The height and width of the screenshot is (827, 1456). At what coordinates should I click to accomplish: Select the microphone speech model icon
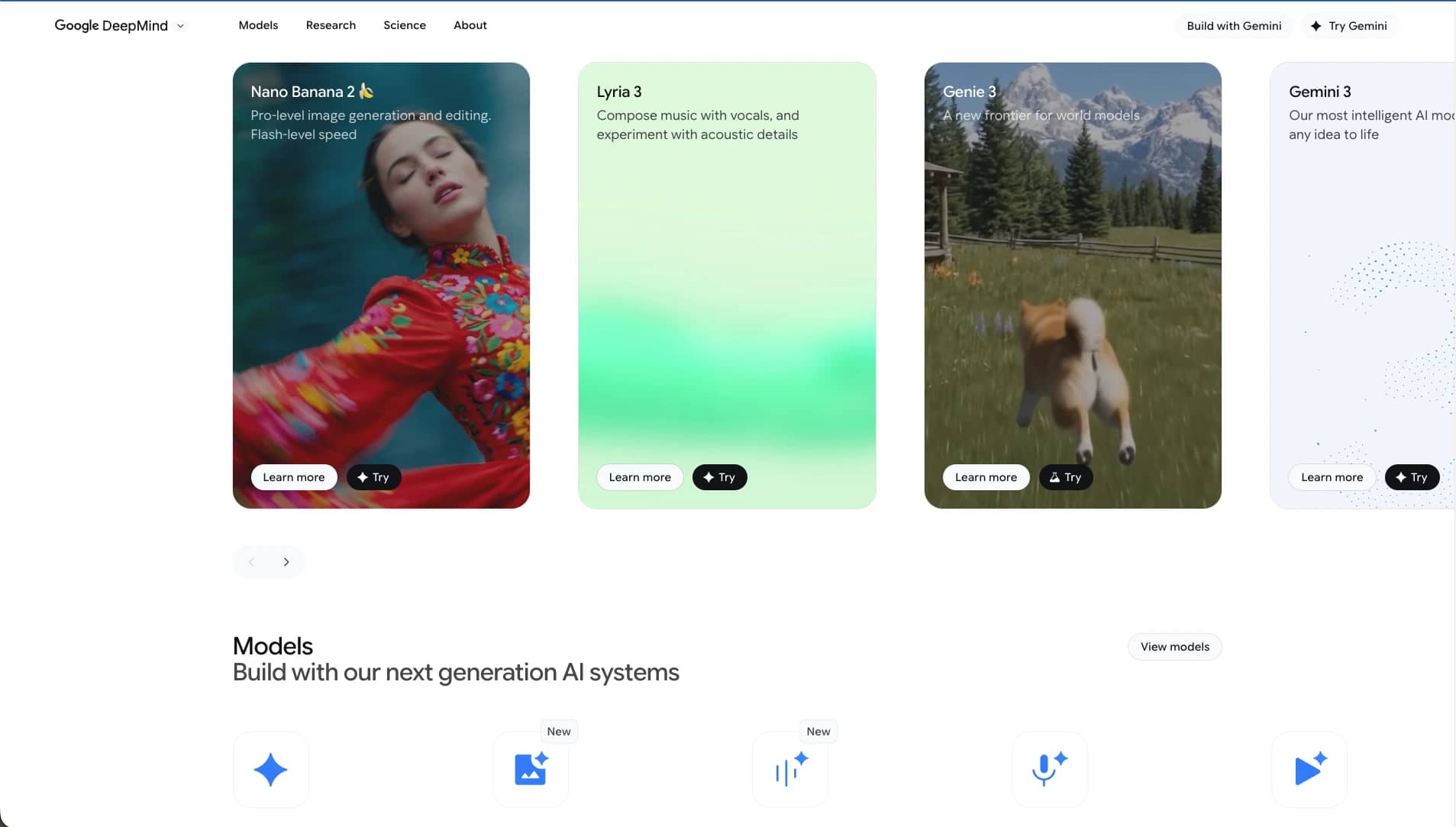point(1049,769)
